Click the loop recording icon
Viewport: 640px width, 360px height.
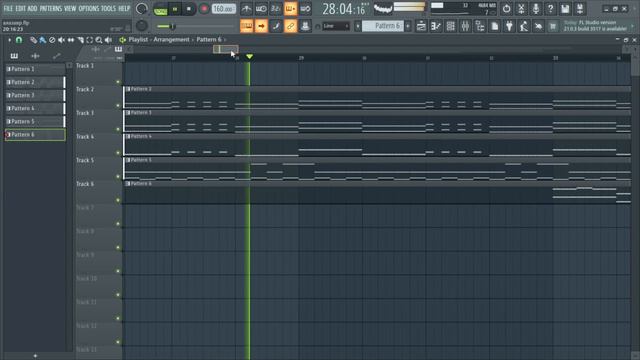(305, 9)
